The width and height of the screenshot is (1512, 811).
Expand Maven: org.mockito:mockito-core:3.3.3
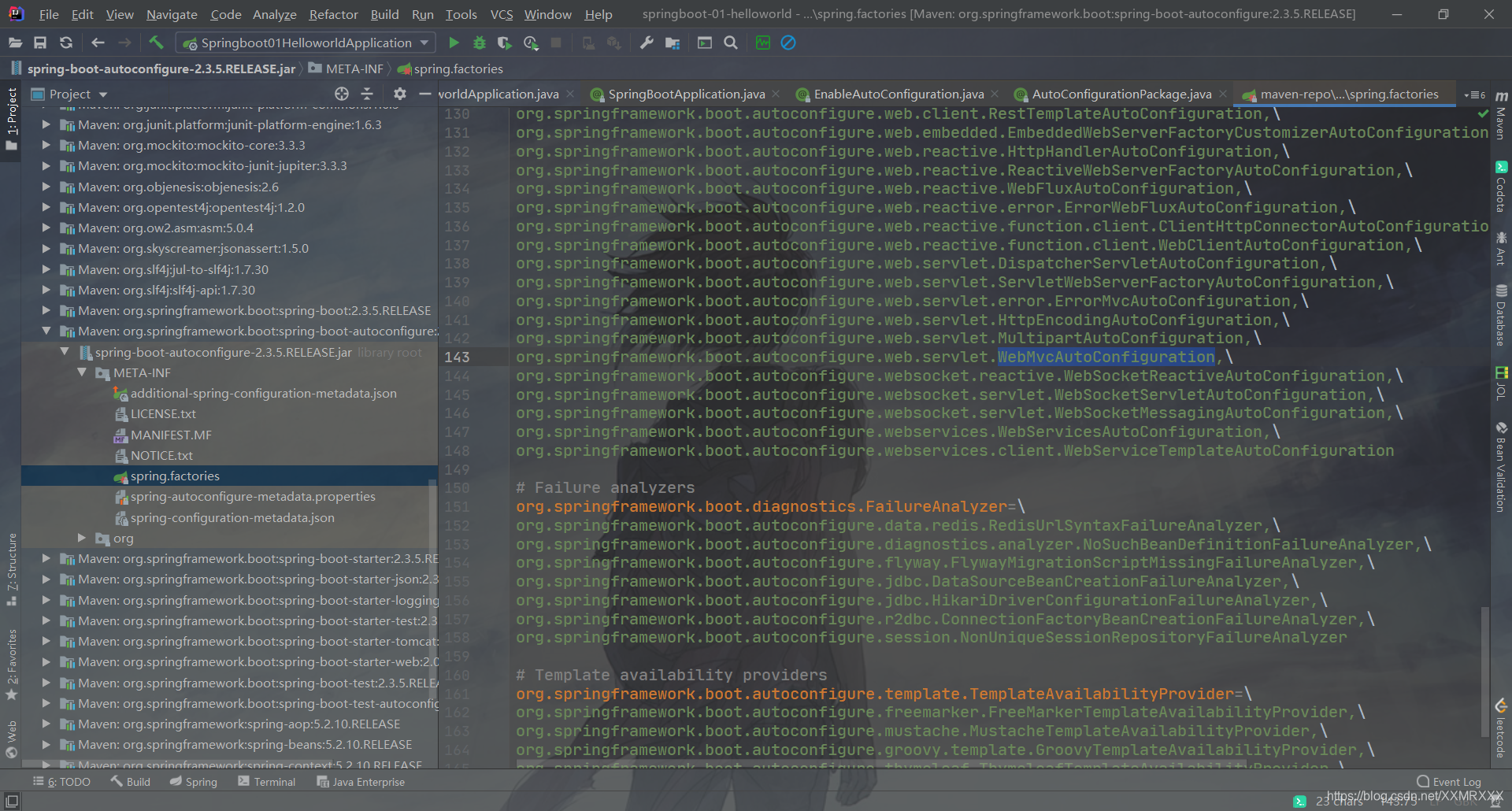tap(46, 145)
